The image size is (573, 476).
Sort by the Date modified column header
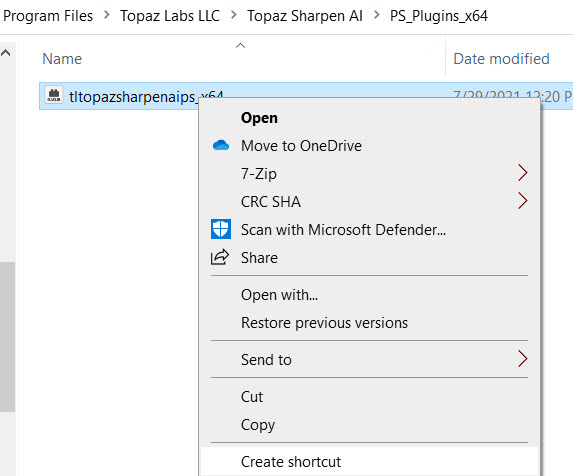click(x=501, y=59)
